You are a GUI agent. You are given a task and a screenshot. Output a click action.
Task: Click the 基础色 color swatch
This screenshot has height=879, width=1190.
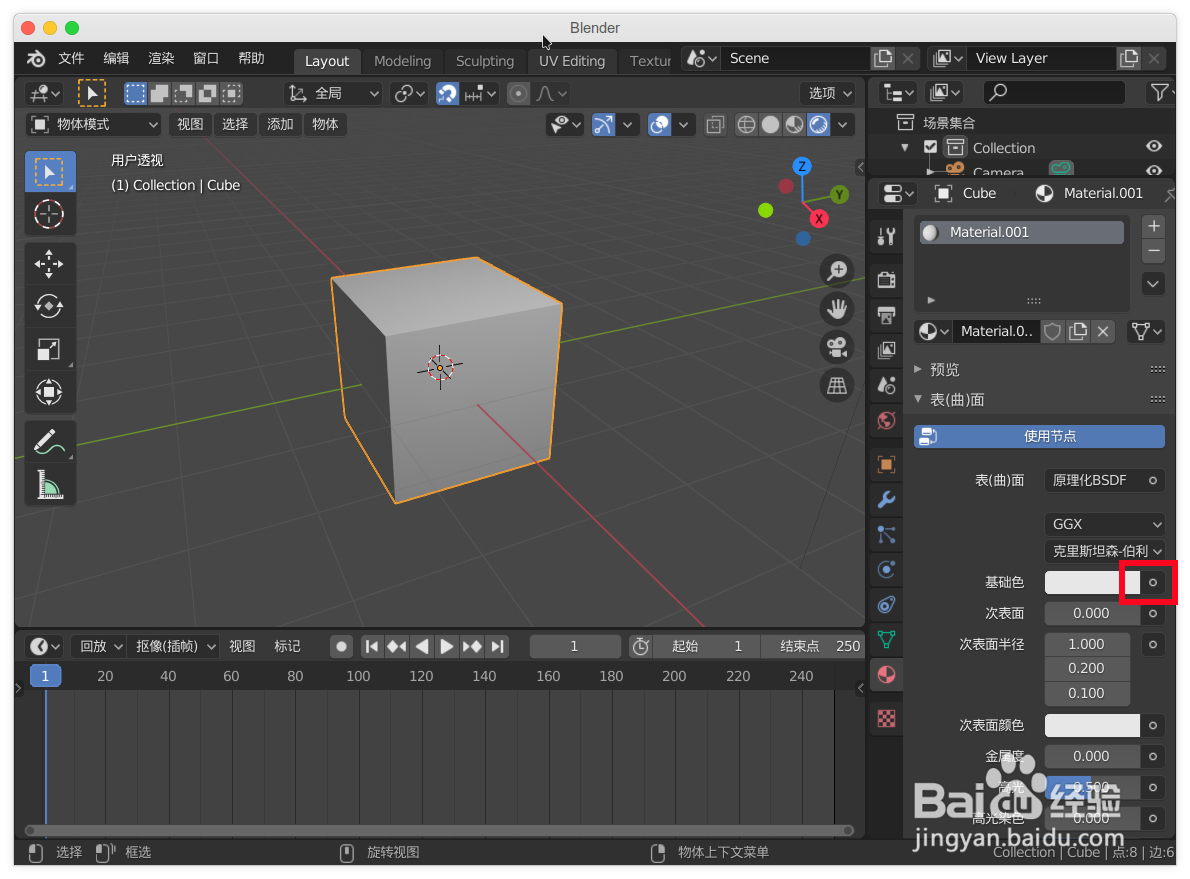[1092, 582]
